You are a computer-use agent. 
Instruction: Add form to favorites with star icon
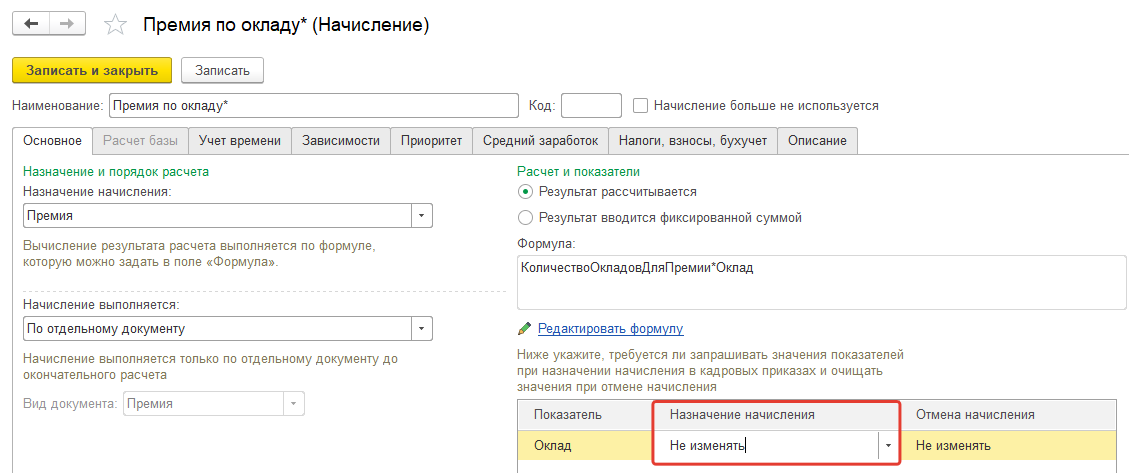[x=116, y=25]
